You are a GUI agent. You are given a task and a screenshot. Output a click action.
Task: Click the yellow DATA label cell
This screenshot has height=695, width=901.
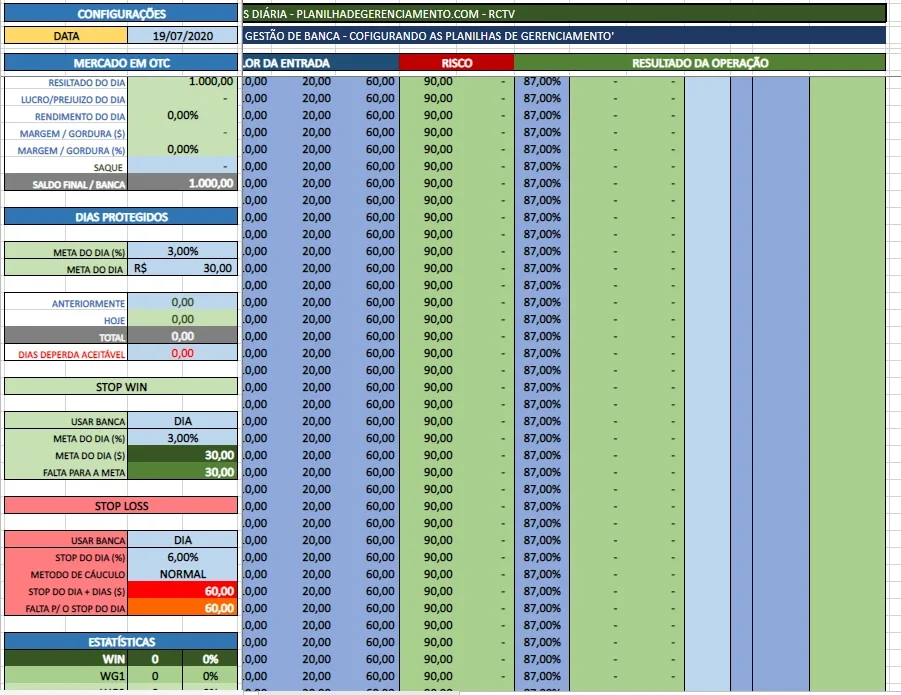(x=66, y=36)
